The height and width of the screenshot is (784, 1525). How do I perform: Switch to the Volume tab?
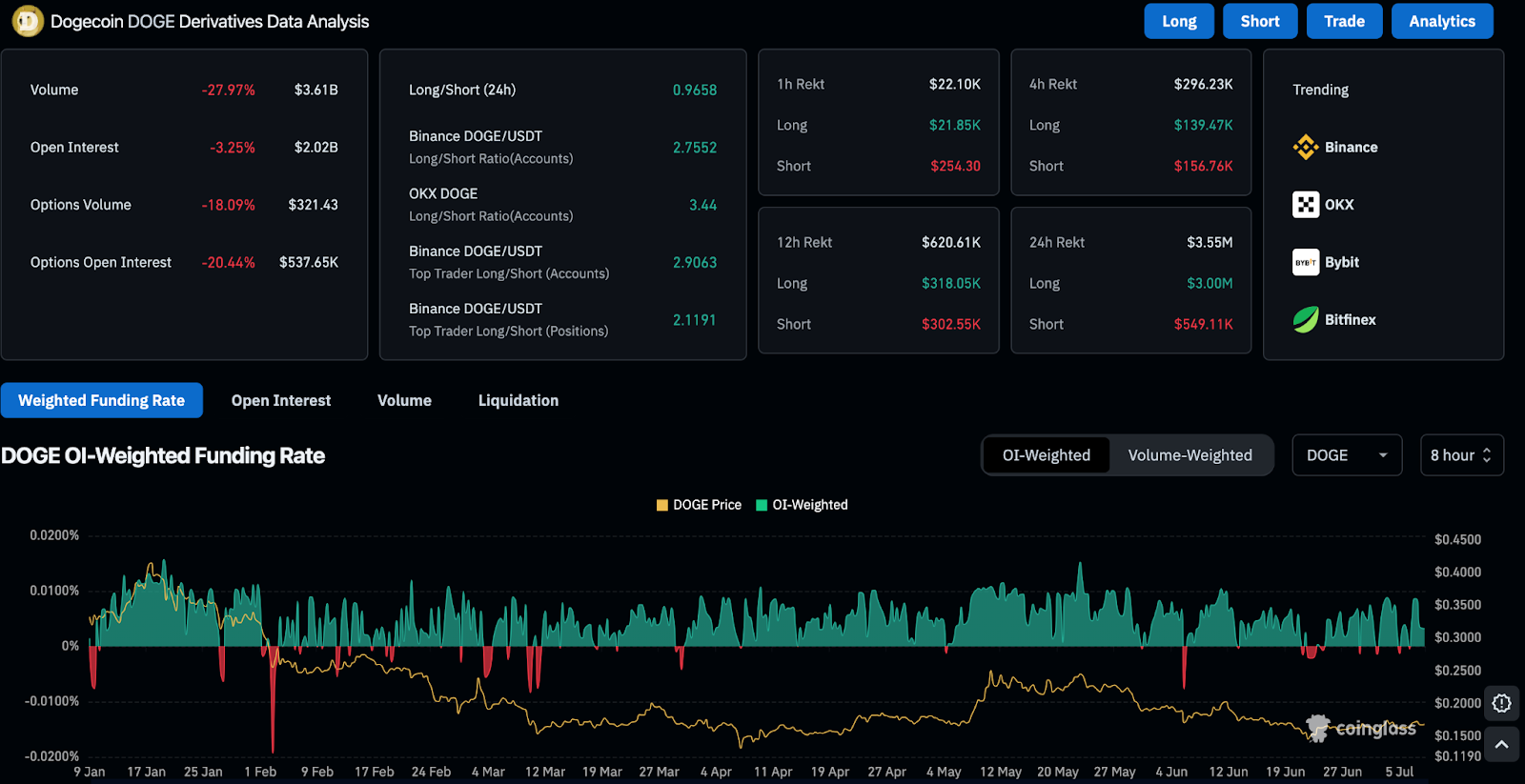tap(404, 401)
